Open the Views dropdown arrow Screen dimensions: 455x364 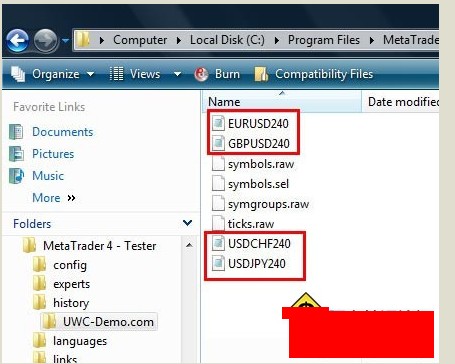177,74
